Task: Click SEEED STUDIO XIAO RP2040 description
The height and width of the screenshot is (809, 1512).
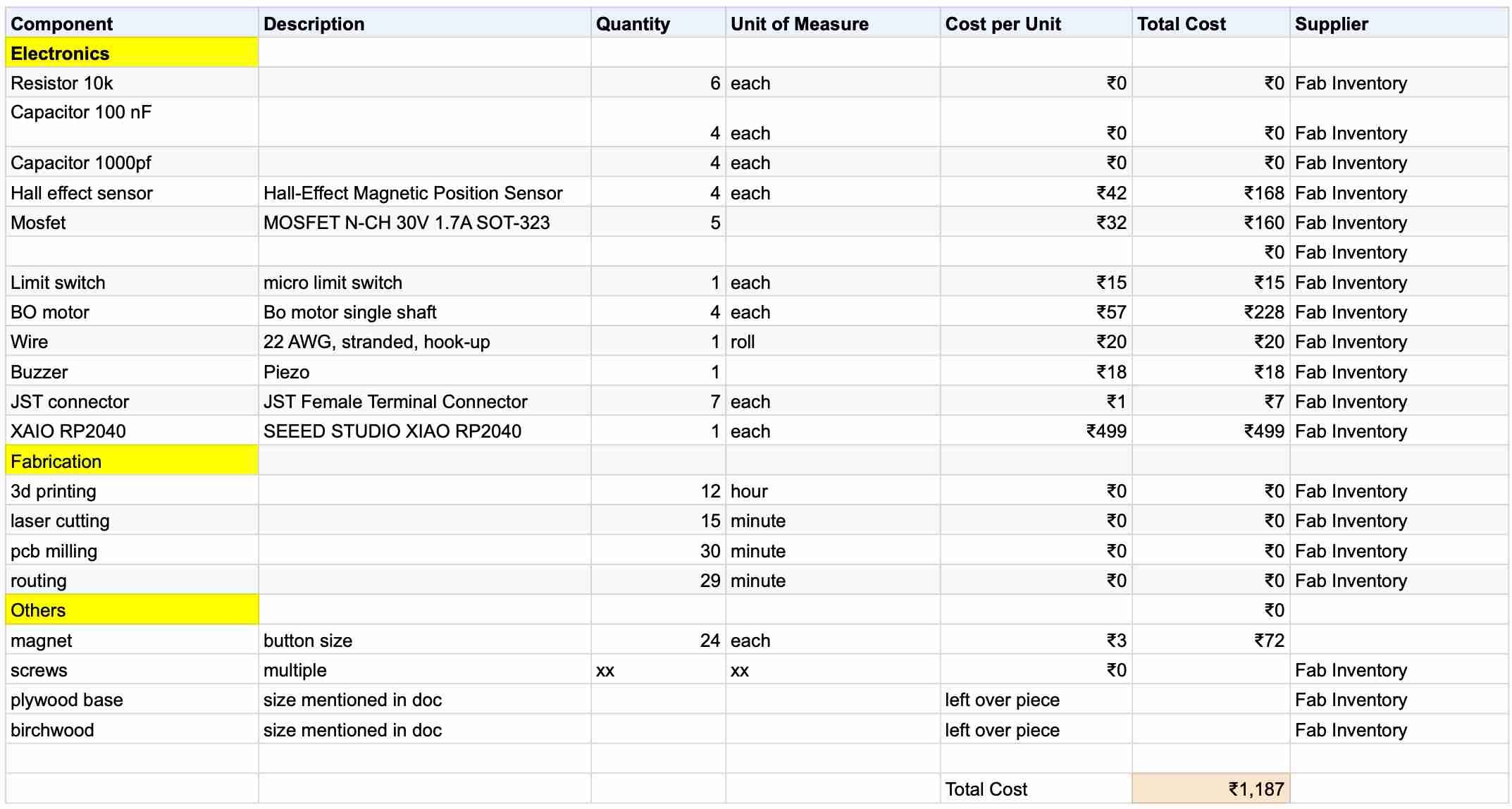Action: (424, 431)
